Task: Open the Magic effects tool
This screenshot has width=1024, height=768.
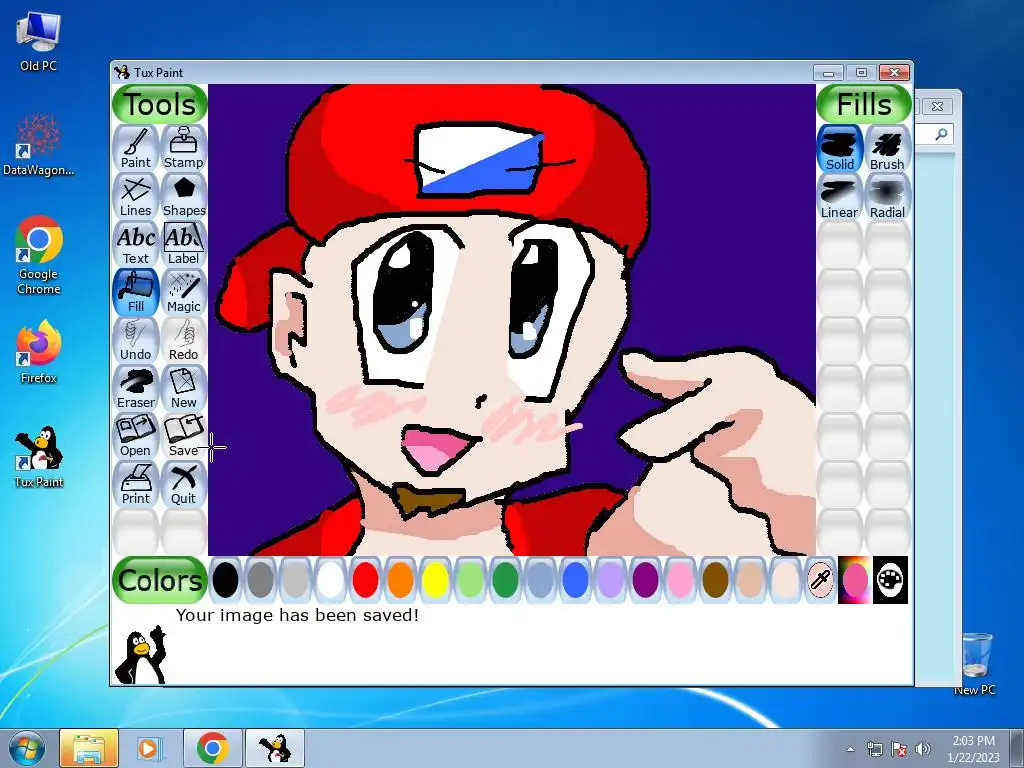Action: pos(184,292)
